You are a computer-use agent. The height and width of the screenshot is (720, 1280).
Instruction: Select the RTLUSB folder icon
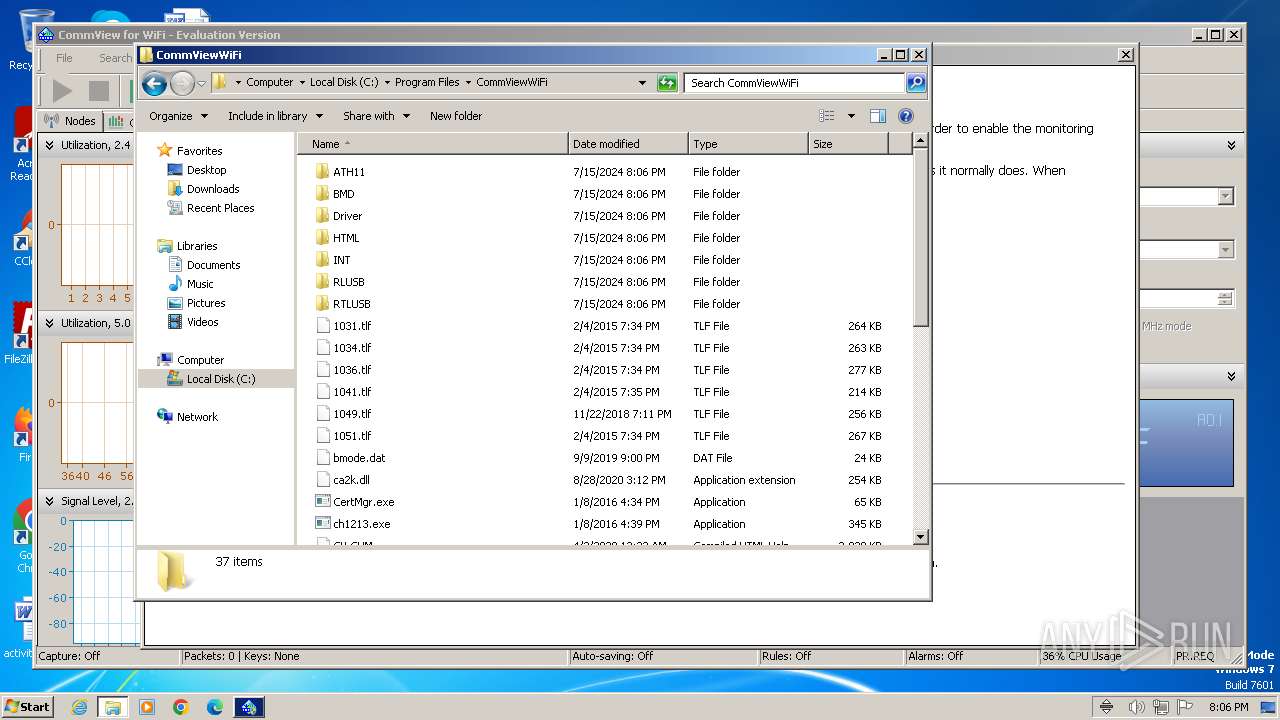click(322, 304)
